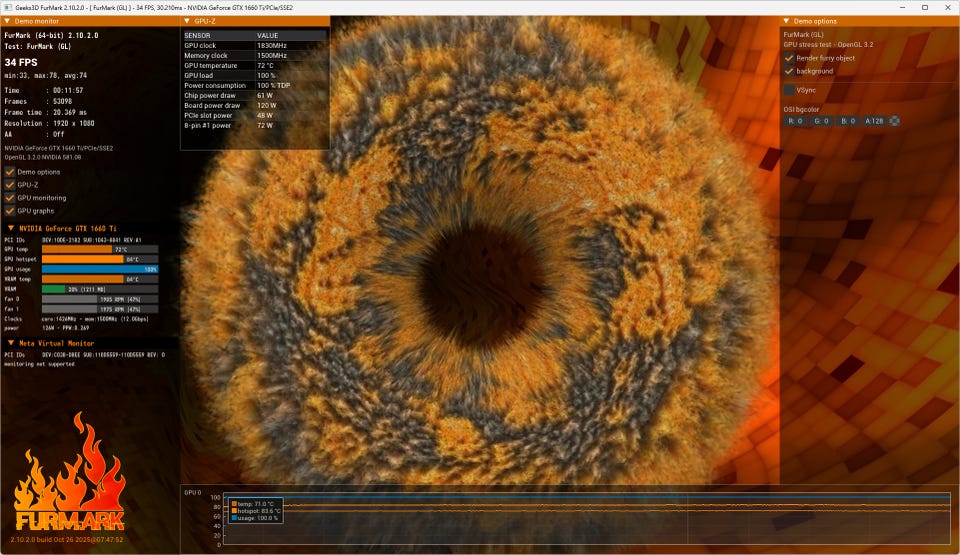Disable the background checkbox
Viewport: 960px width, 555px height.
point(789,71)
